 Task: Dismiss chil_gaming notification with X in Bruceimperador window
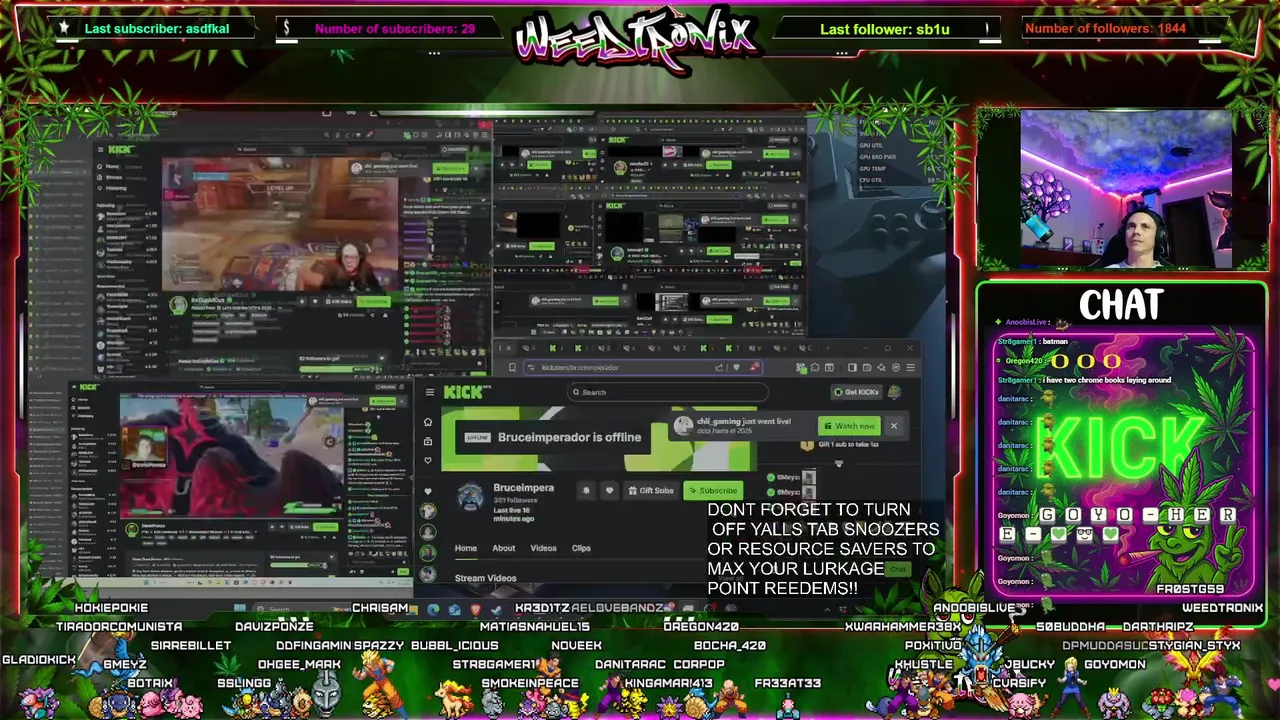coord(894,426)
